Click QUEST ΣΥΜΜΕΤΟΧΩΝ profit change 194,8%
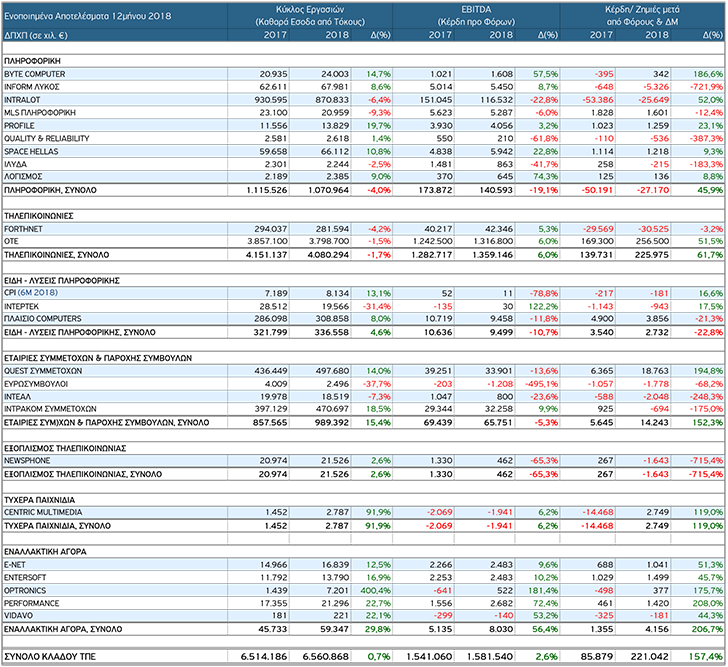 coord(709,371)
